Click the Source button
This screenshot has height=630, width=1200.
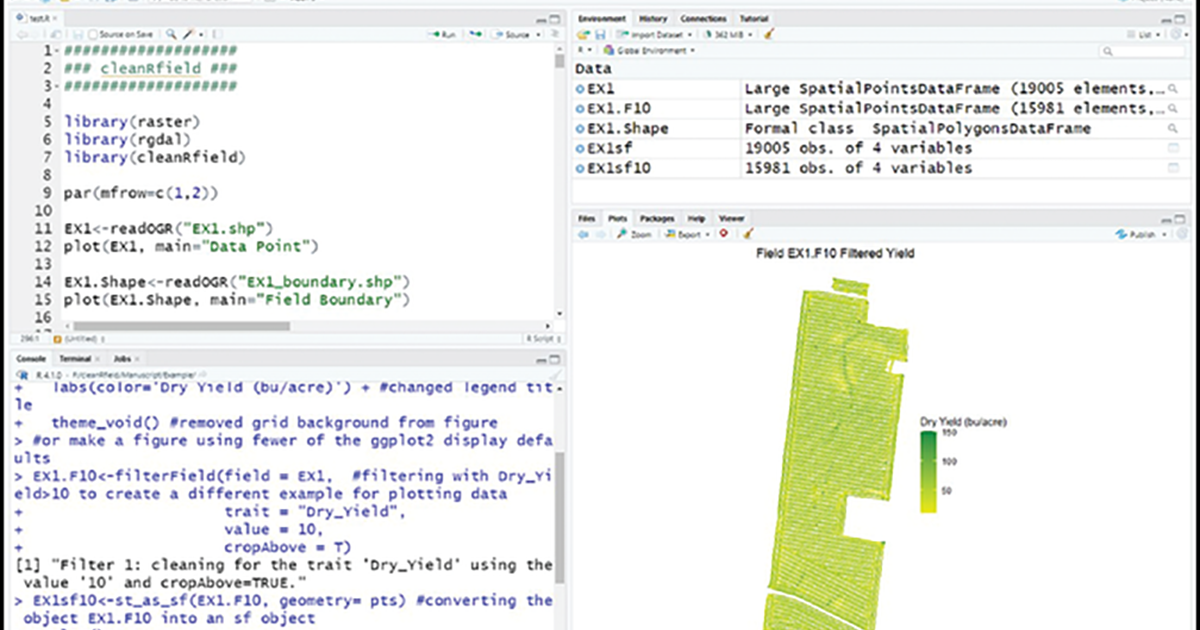(x=510, y=34)
